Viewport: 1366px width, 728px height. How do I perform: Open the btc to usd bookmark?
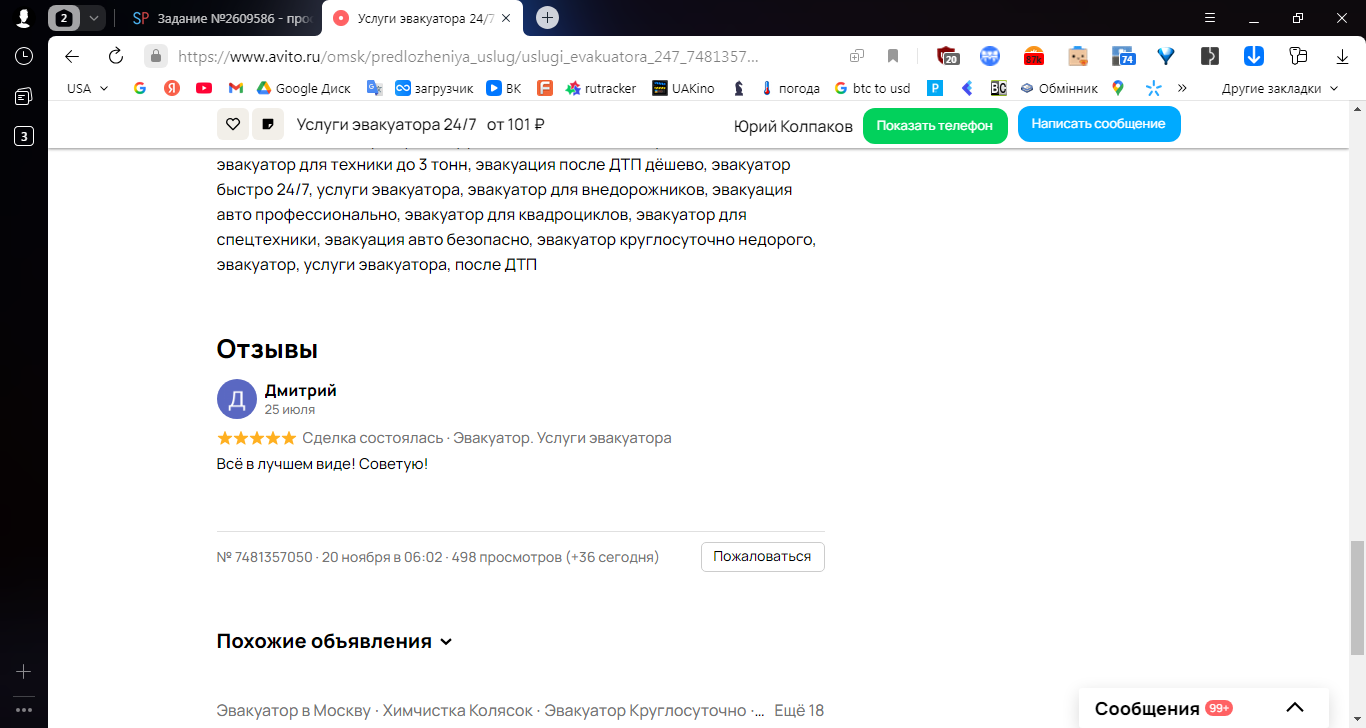(x=872, y=88)
